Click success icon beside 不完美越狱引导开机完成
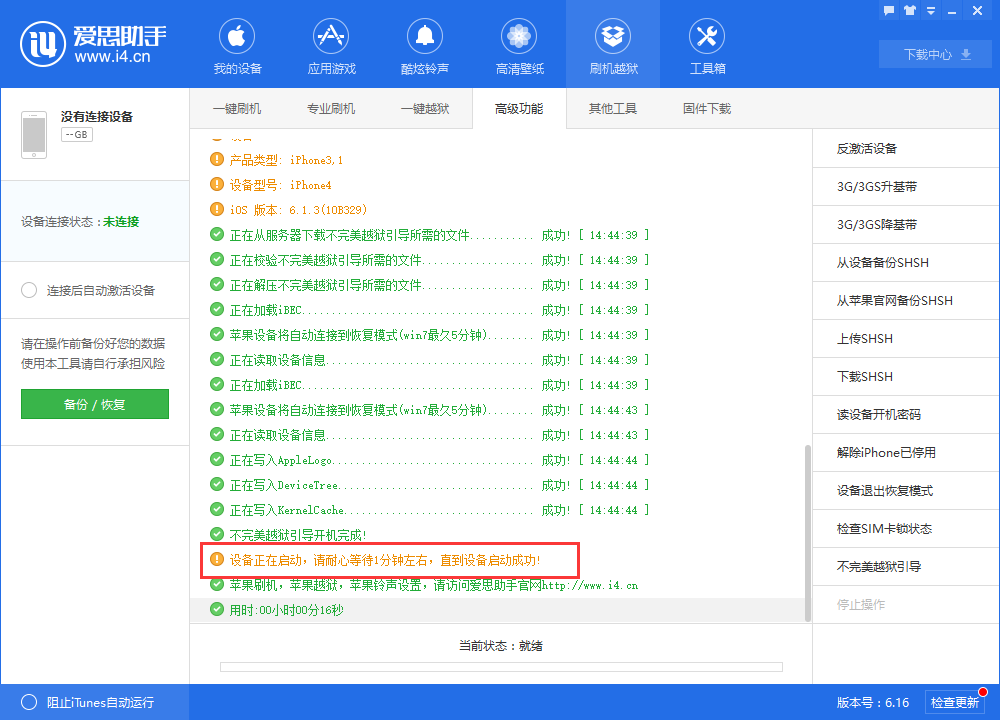 pyautogui.click(x=217, y=534)
